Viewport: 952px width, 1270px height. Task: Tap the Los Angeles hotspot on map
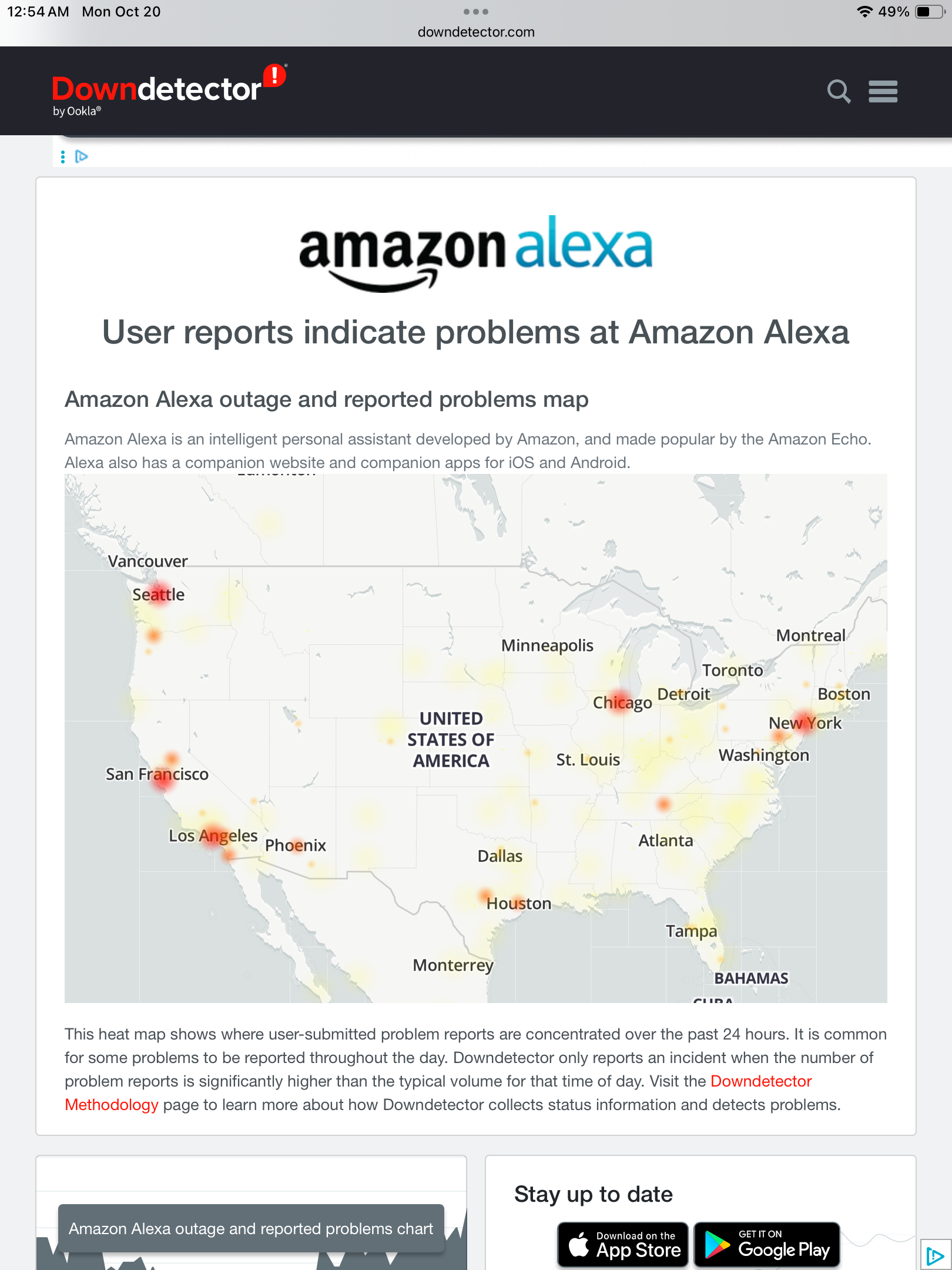213,835
